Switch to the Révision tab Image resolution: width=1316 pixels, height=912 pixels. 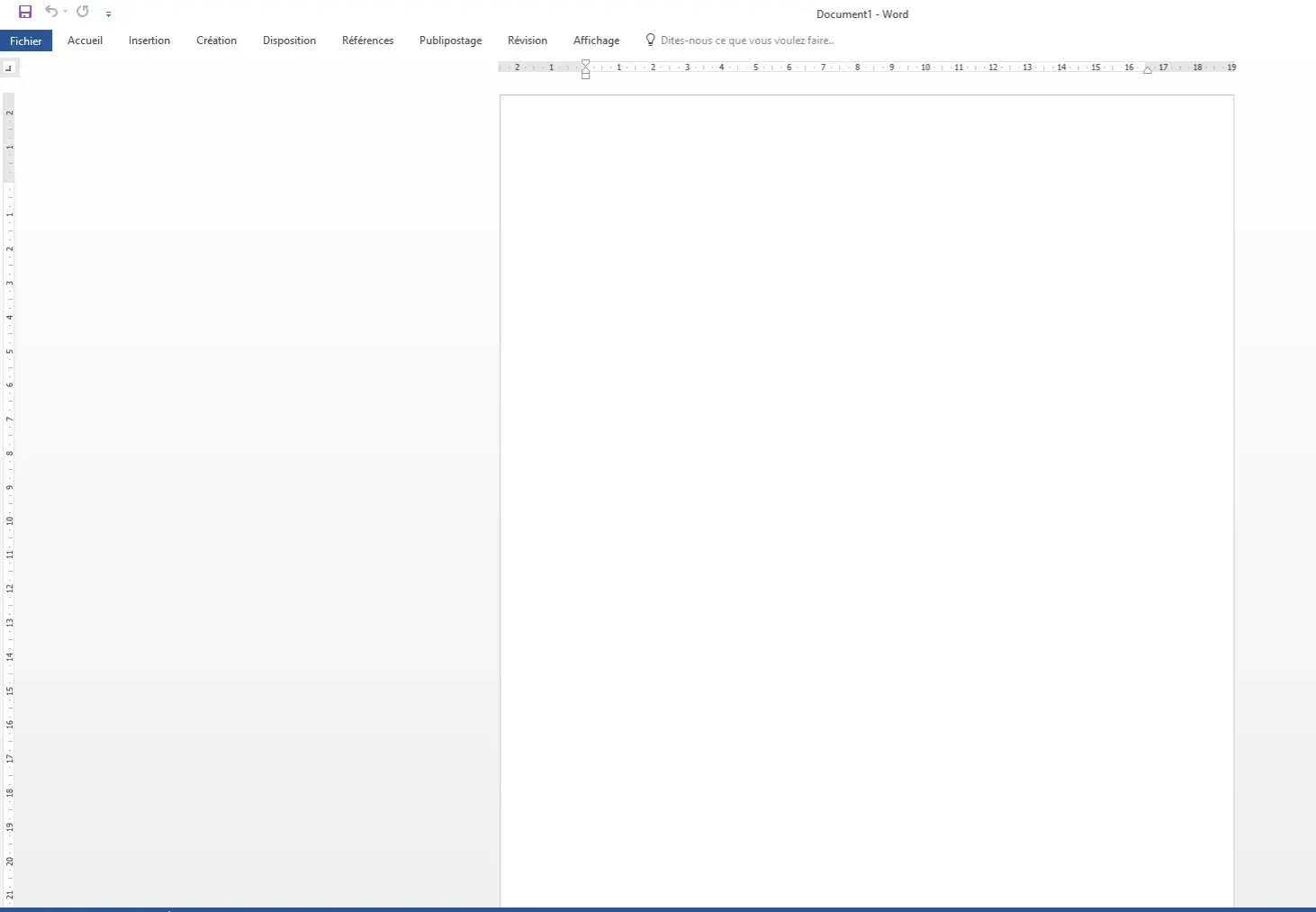[527, 41]
